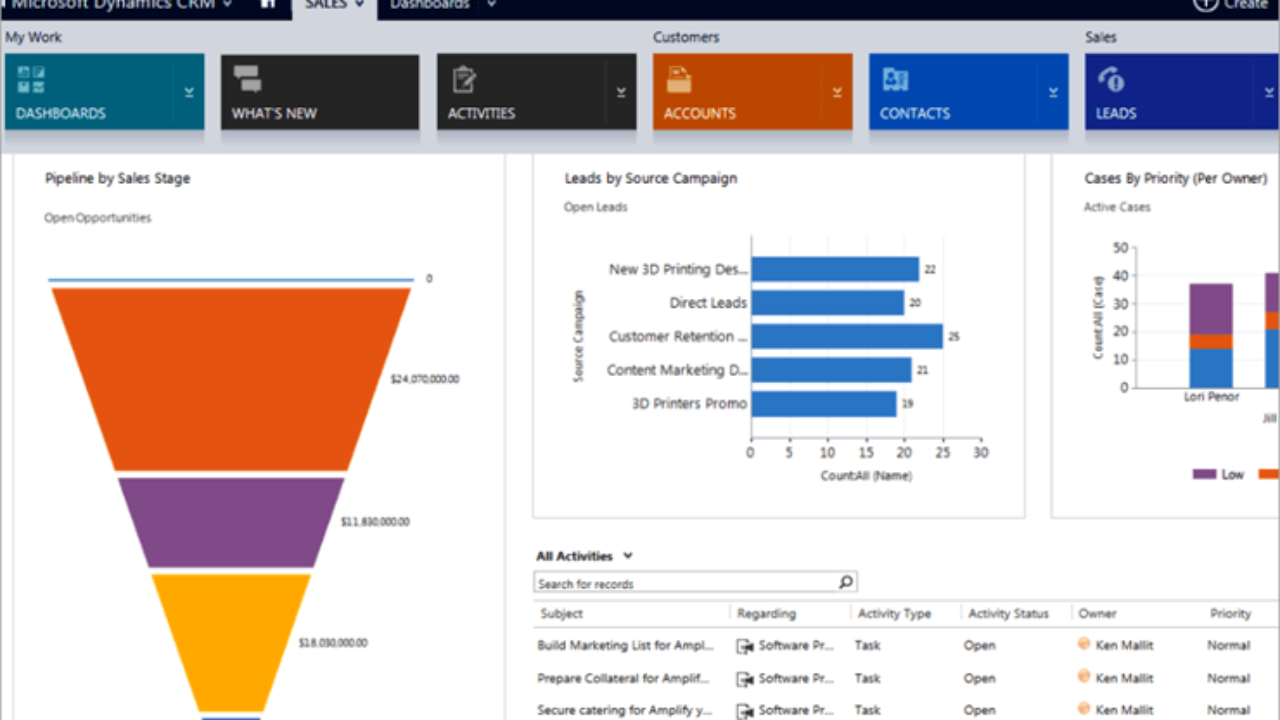Open the Dashboards tile icon
Viewport: 1280px width, 720px height.
pos(32,79)
